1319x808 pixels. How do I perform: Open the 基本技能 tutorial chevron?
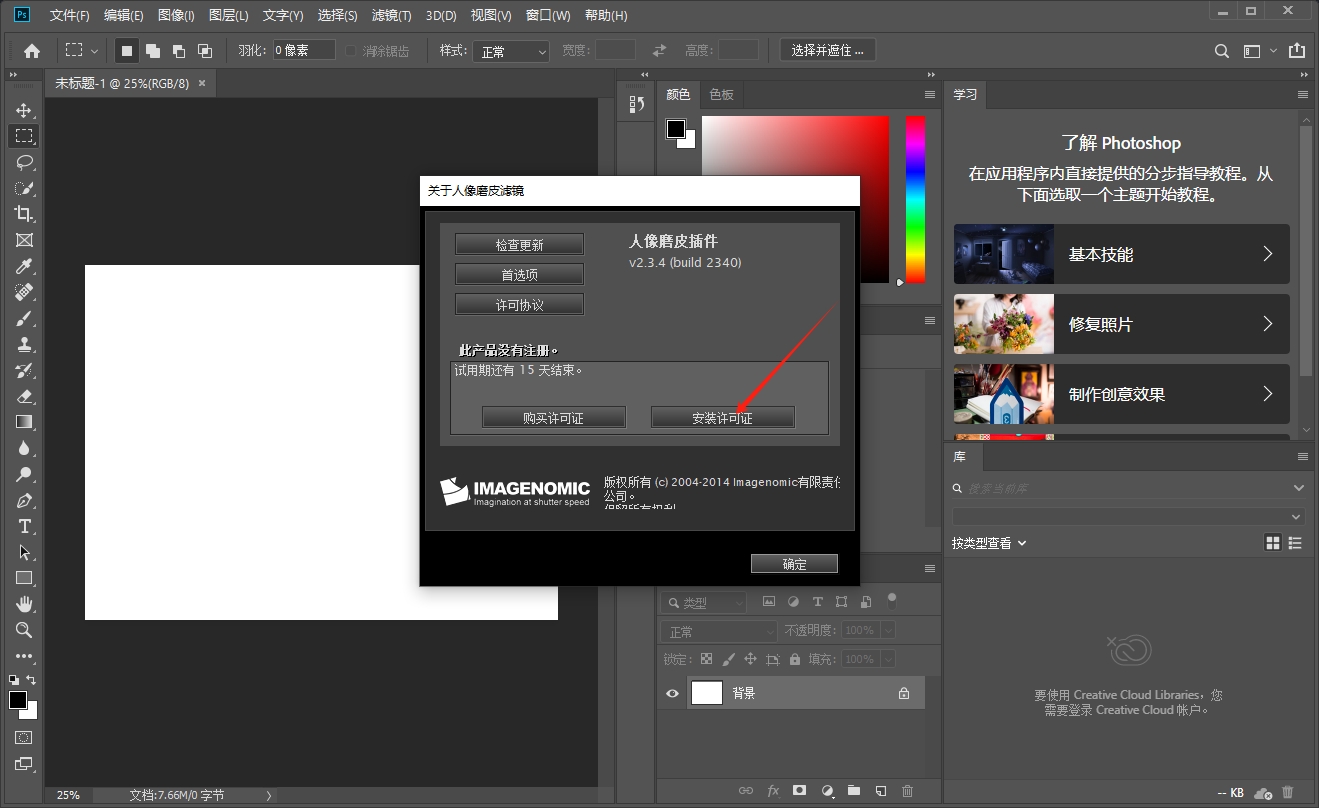[1267, 254]
